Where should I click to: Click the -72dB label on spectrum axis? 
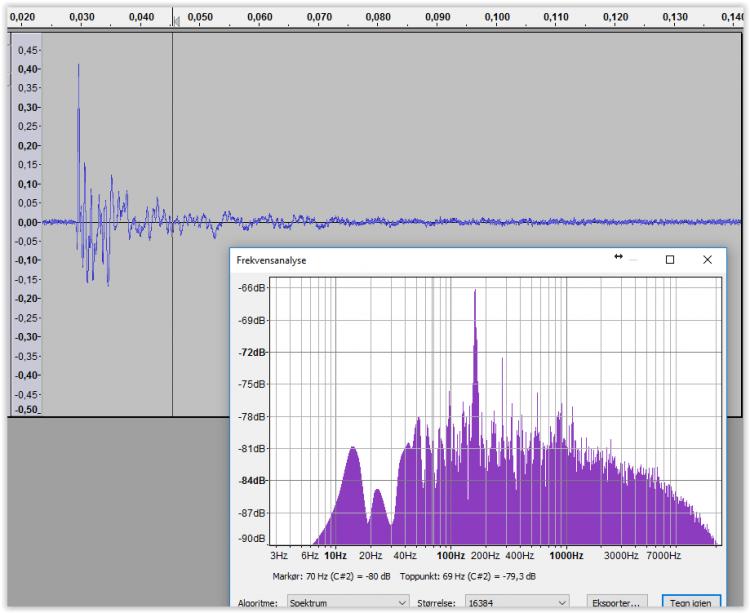click(x=252, y=352)
